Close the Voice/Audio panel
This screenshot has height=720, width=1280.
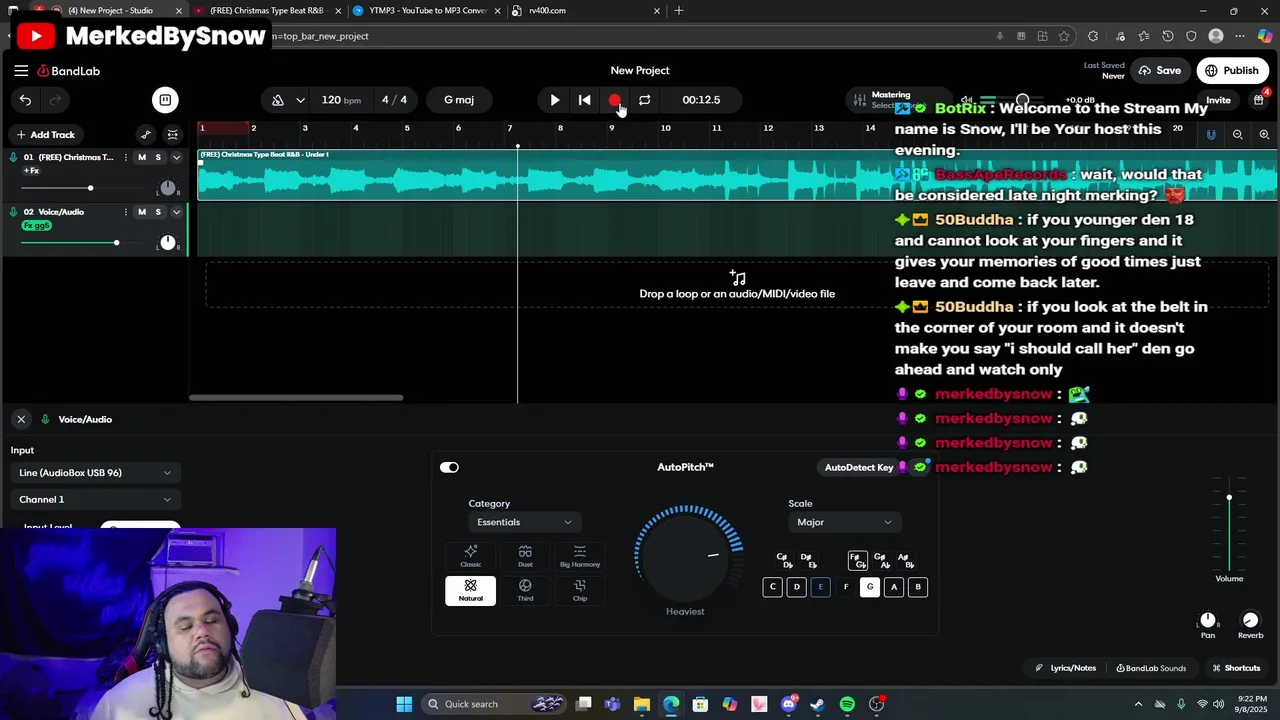[x=21, y=420]
